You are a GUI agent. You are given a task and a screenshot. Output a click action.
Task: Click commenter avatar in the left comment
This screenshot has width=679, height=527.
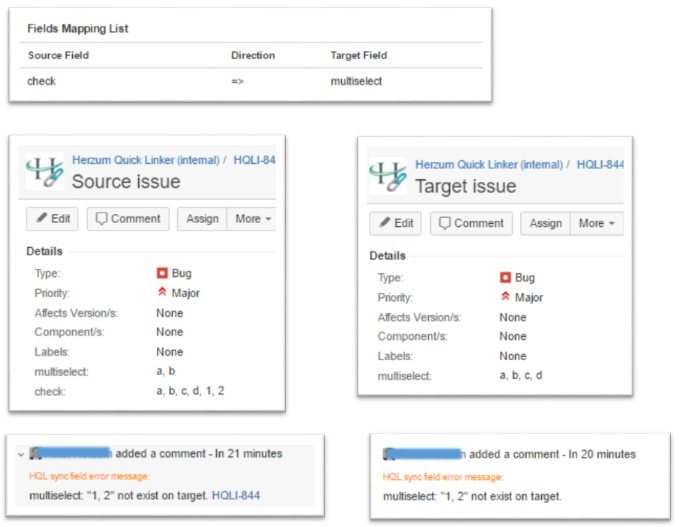click(37, 453)
